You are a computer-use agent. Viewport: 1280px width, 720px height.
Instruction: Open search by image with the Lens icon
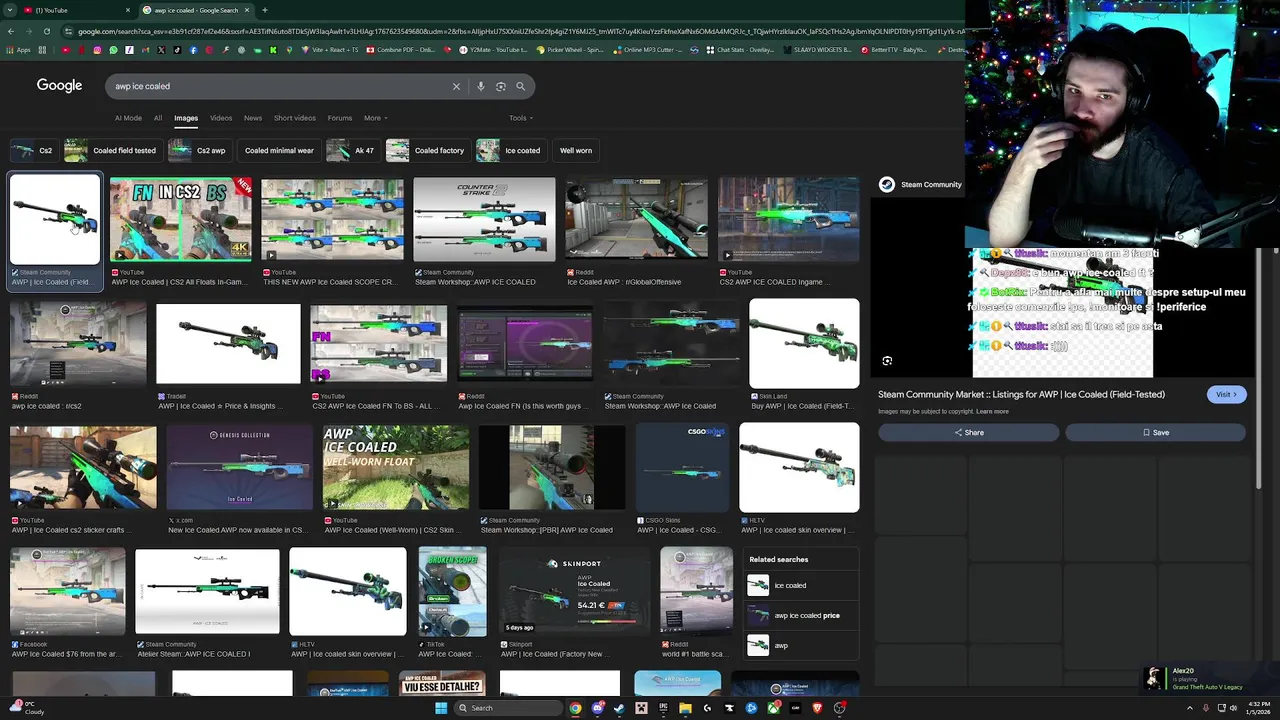(x=501, y=86)
